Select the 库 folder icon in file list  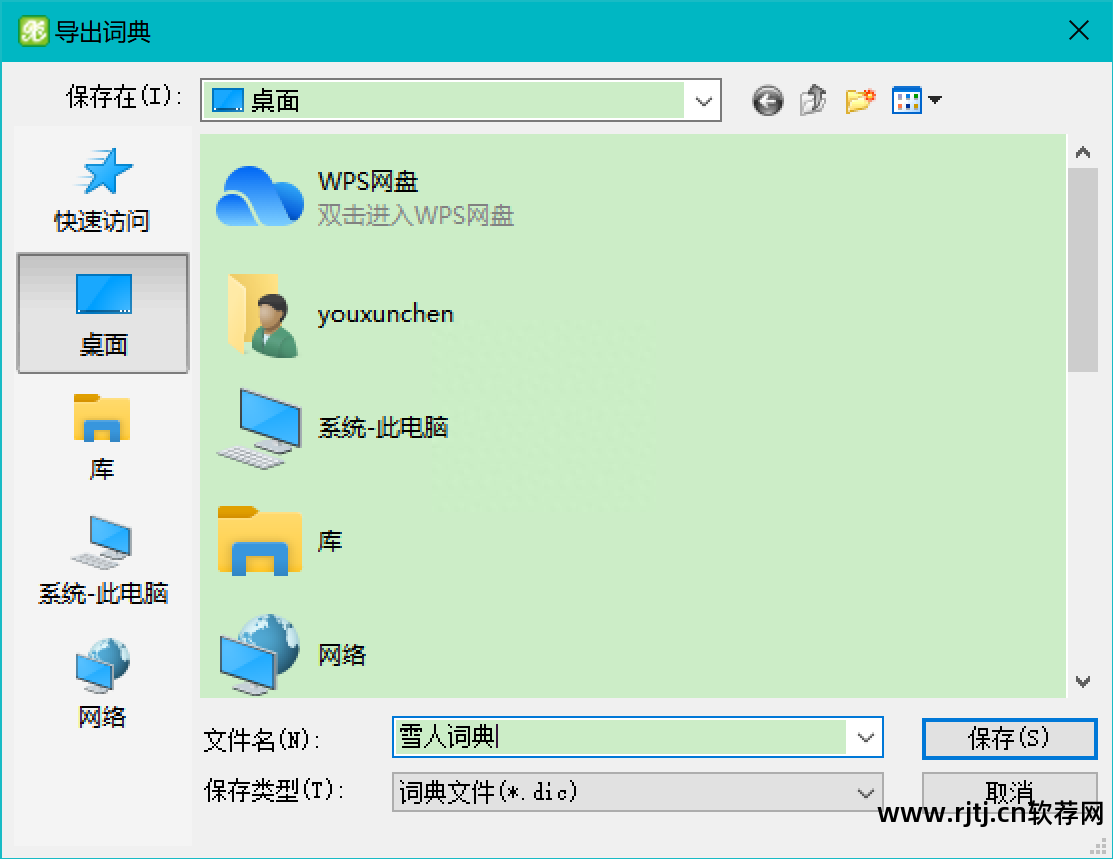click(x=259, y=541)
